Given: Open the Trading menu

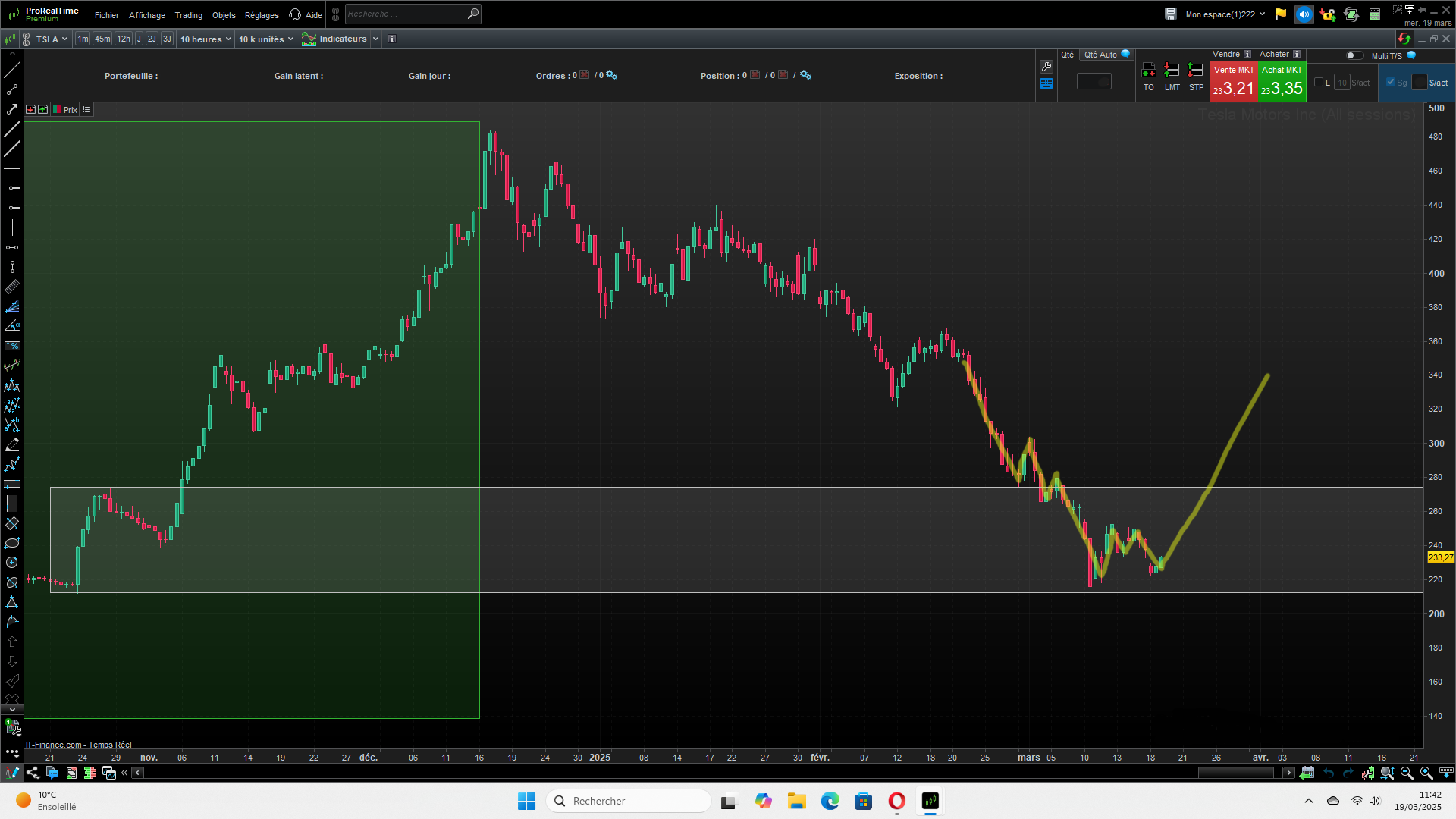Looking at the screenshot, I should [188, 15].
